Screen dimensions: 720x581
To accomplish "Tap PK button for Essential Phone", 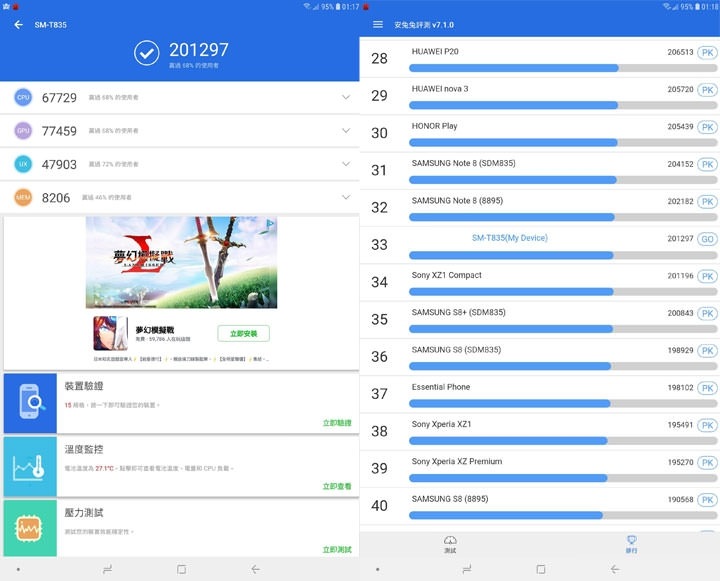I will click(707, 388).
